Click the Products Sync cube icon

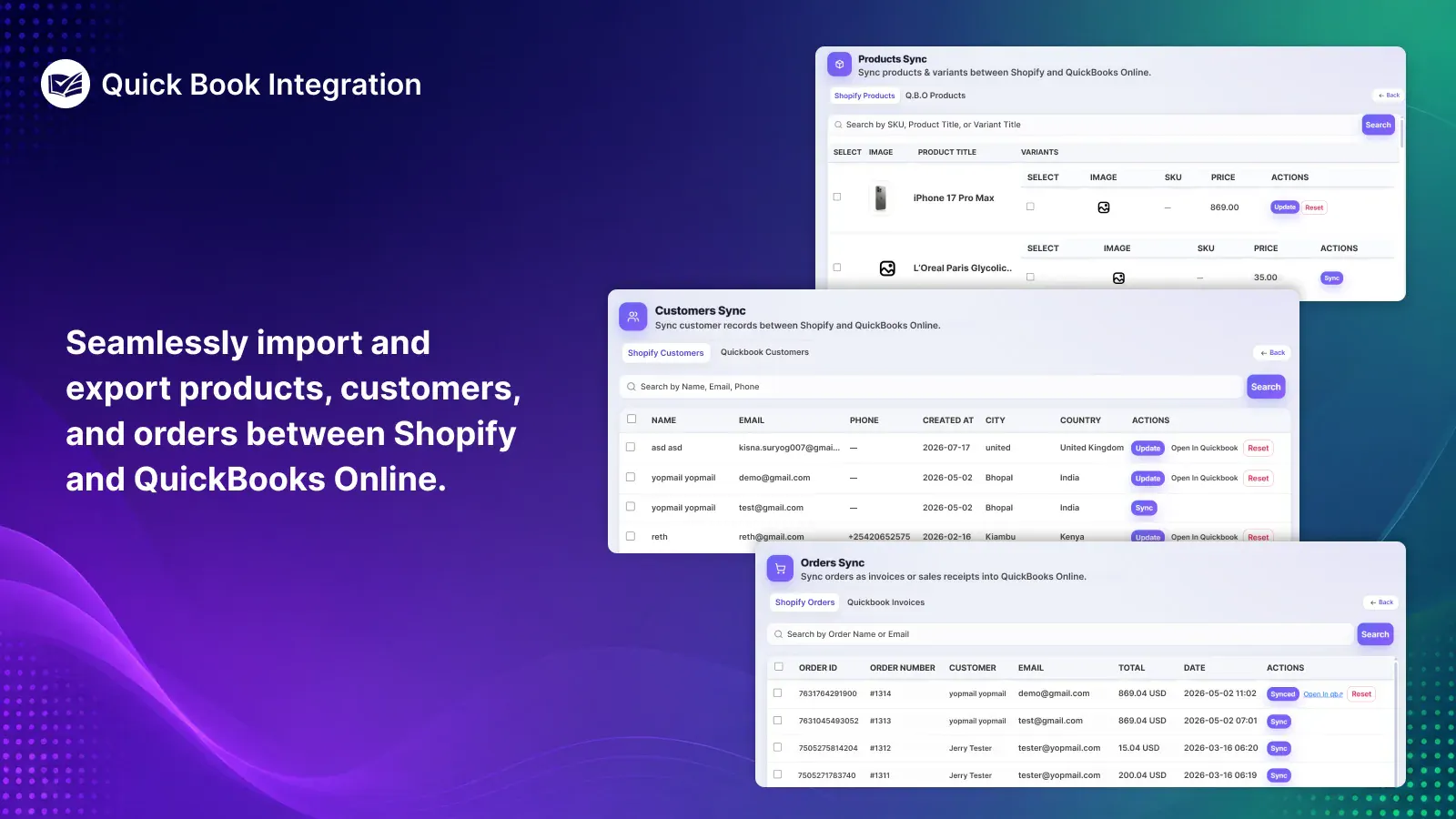click(840, 65)
